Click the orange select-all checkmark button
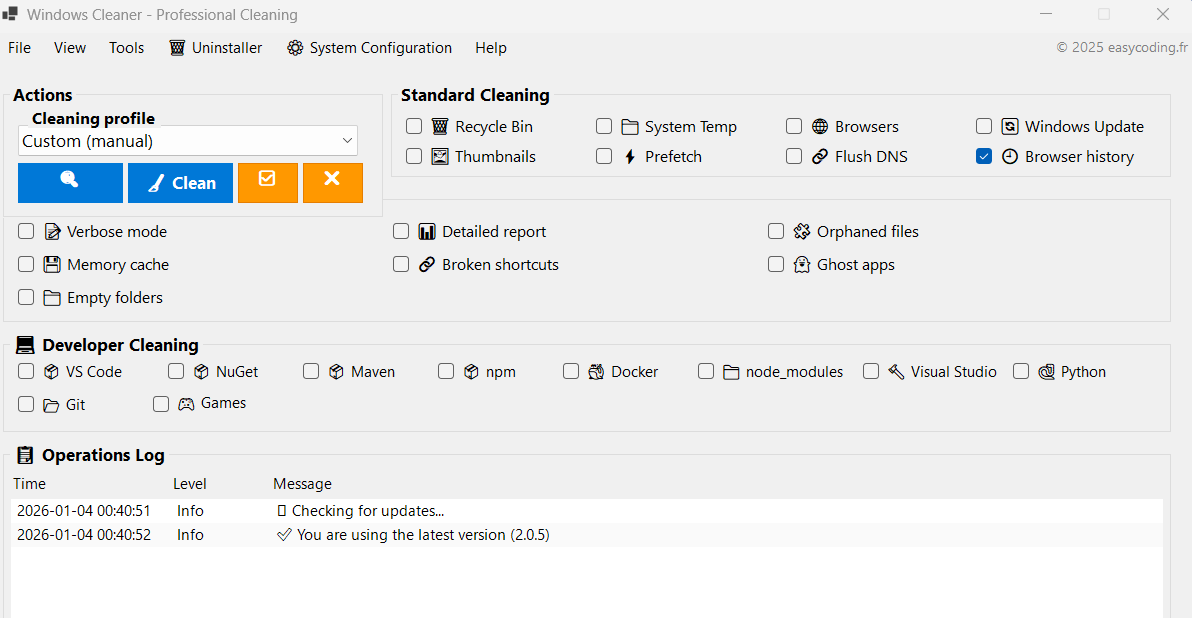Screen dimensions: 1192x618 [x=268, y=182]
